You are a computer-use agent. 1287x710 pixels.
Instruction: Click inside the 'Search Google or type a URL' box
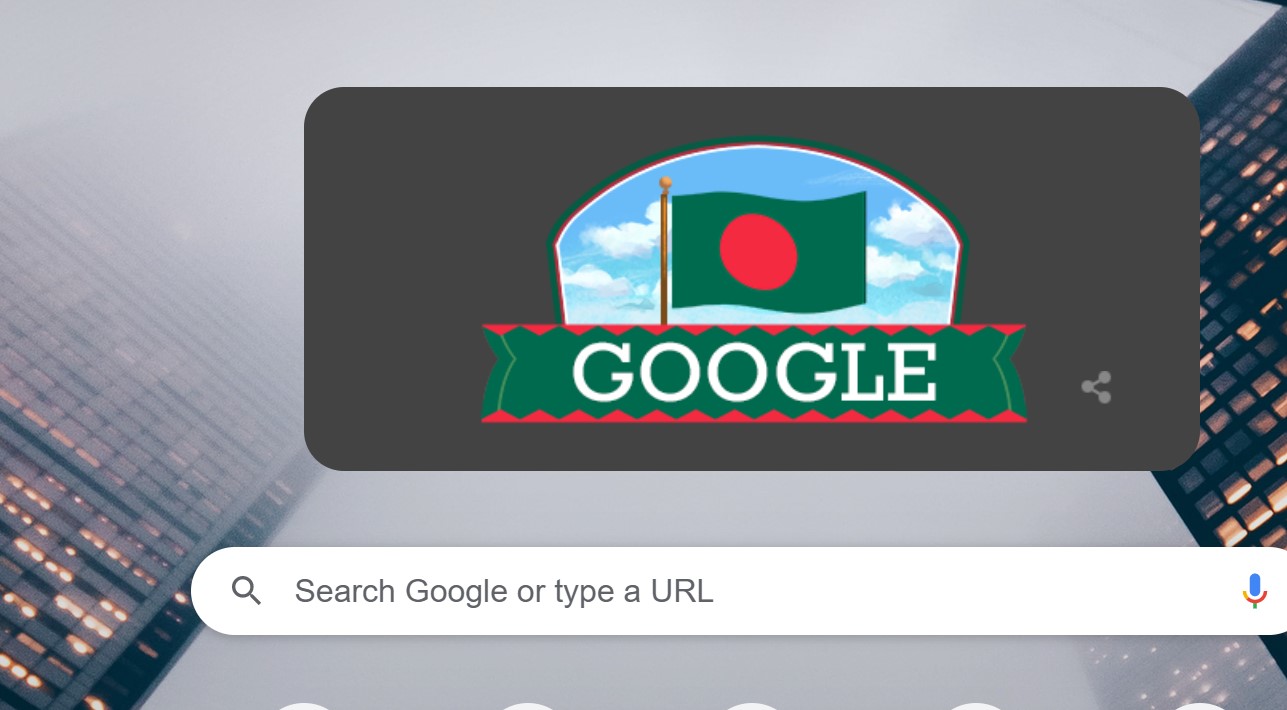tap(740, 591)
